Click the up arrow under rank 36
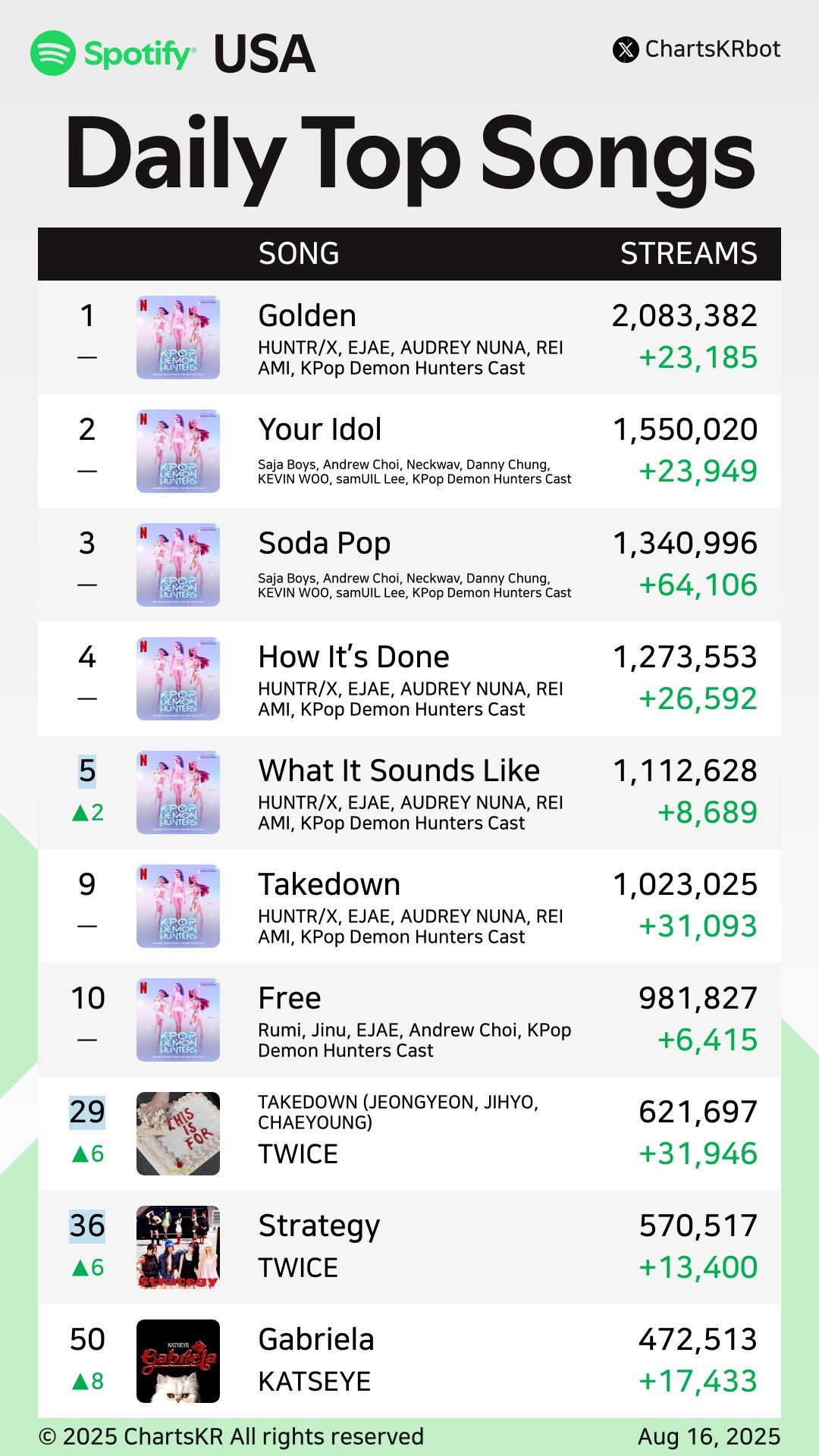The image size is (819, 1456). [x=80, y=1268]
